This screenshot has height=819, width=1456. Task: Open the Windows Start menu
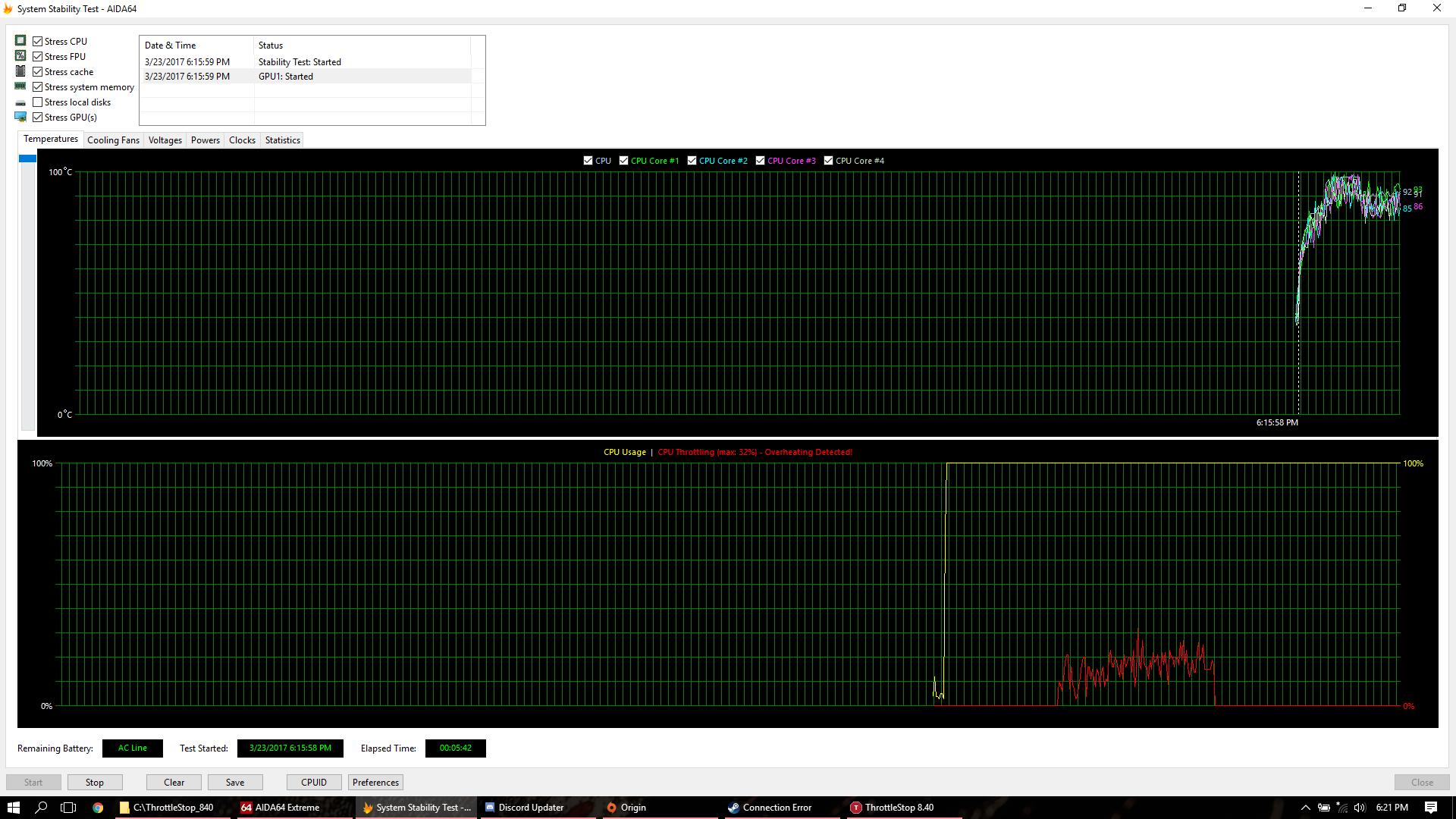(x=14, y=808)
